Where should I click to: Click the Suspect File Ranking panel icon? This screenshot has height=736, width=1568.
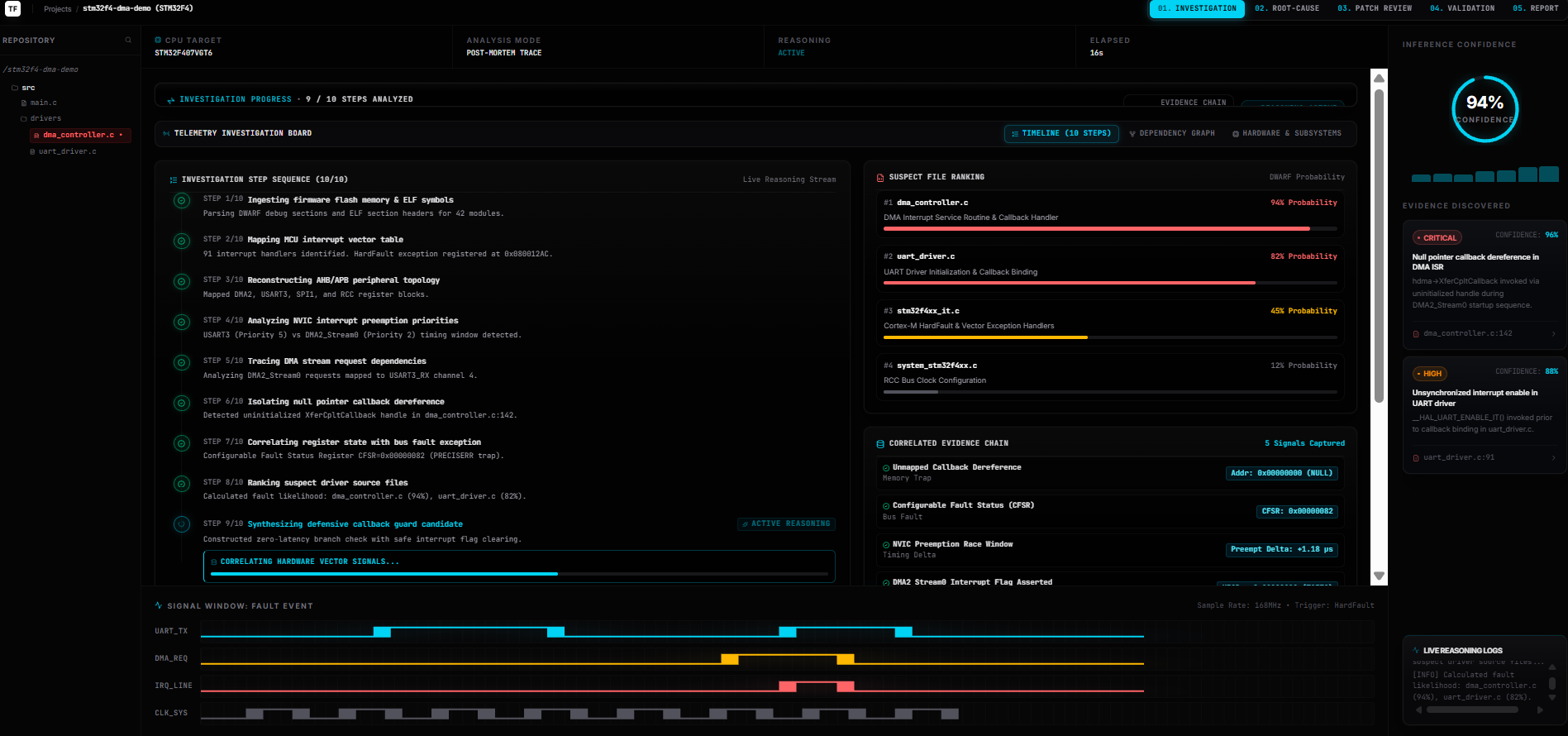[x=880, y=178]
